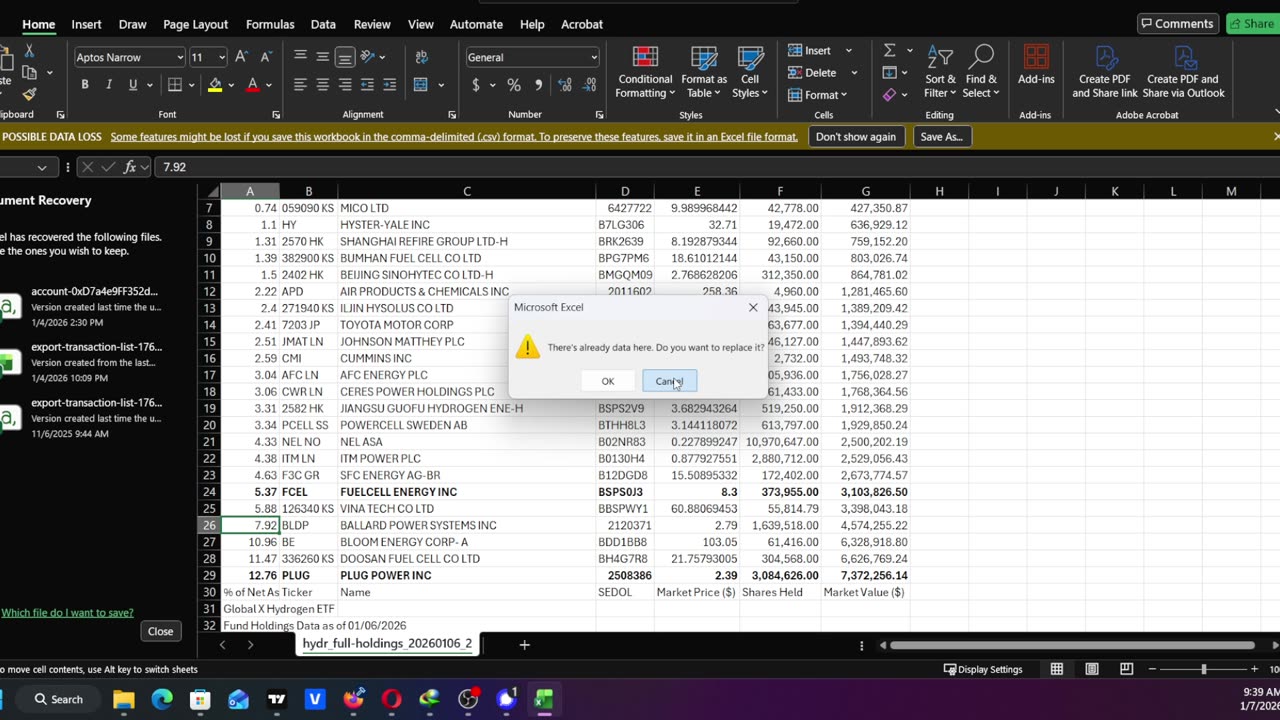Toggle Center horizontal alignment
Screen dimensions: 1280x720
click(x=322, y=85)
